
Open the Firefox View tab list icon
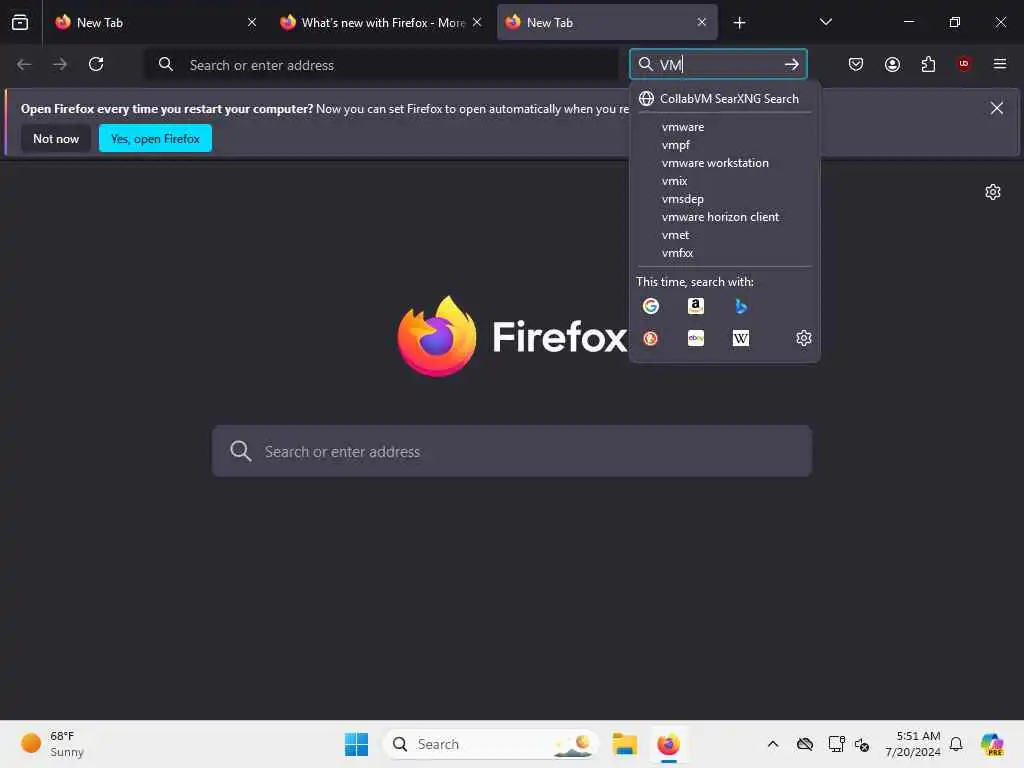(20, 22)
